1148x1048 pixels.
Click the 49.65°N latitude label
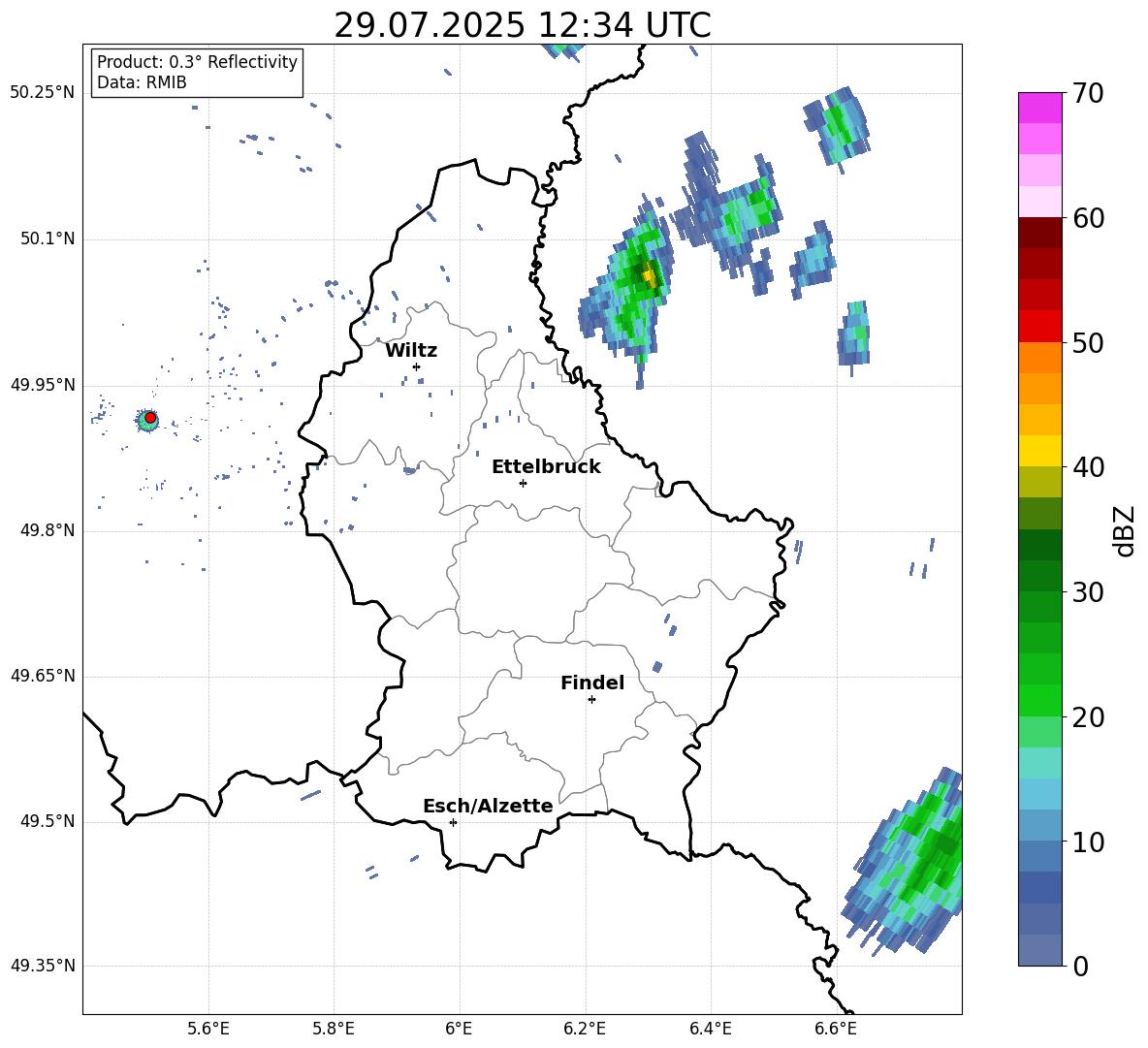(x=43, y=676)
